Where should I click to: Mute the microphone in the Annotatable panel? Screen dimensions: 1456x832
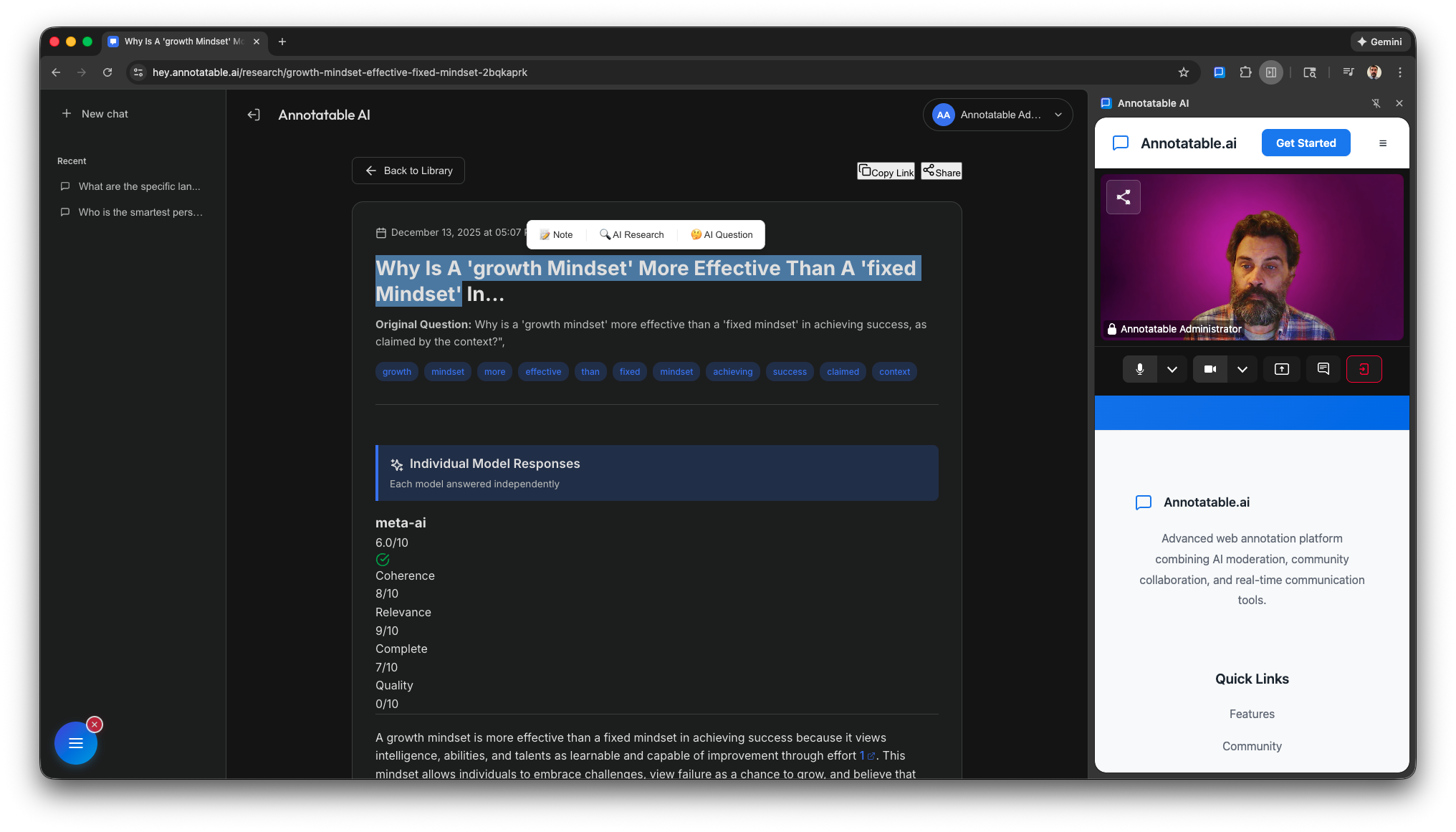tap(1139, 369)
